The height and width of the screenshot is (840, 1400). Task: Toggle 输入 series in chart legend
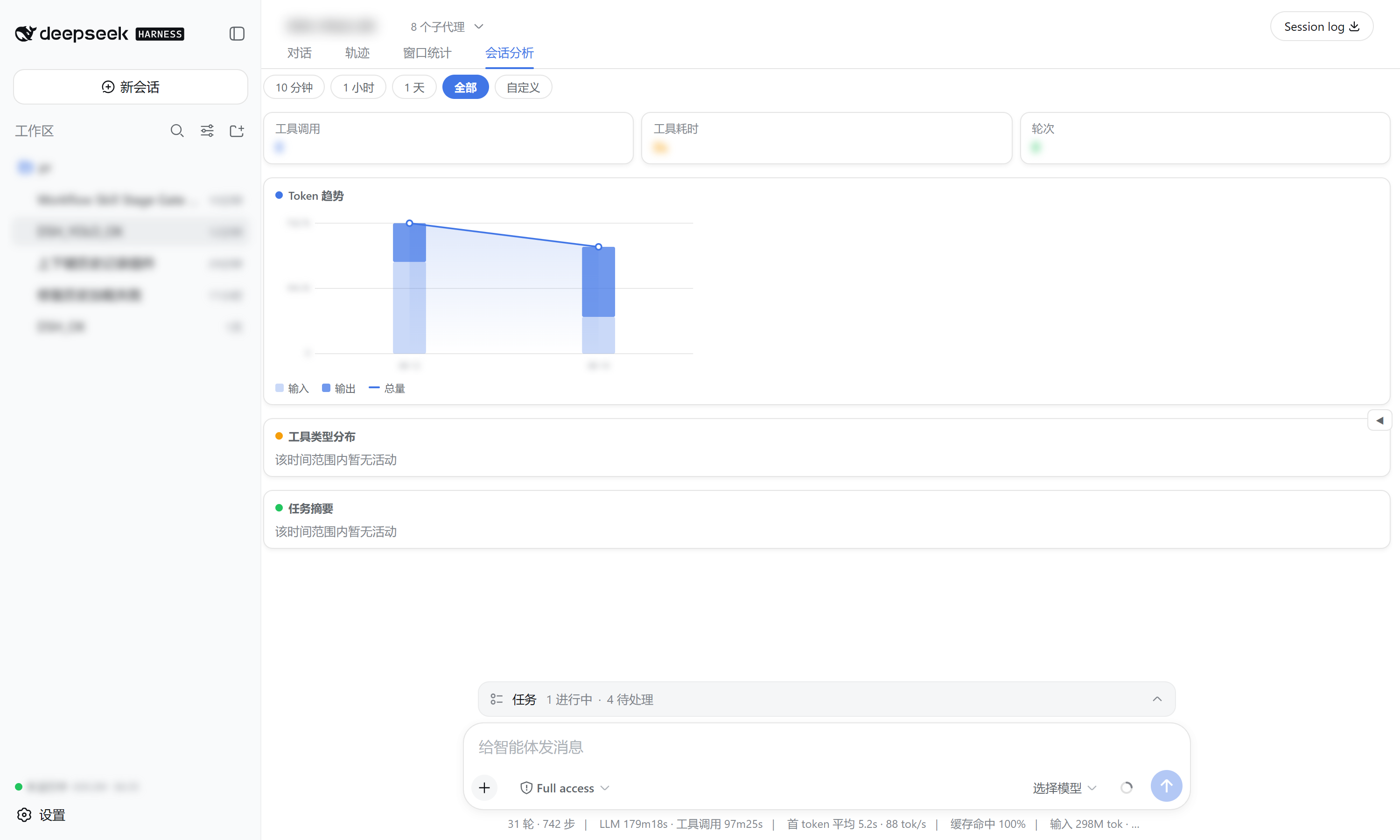[292, 388]
